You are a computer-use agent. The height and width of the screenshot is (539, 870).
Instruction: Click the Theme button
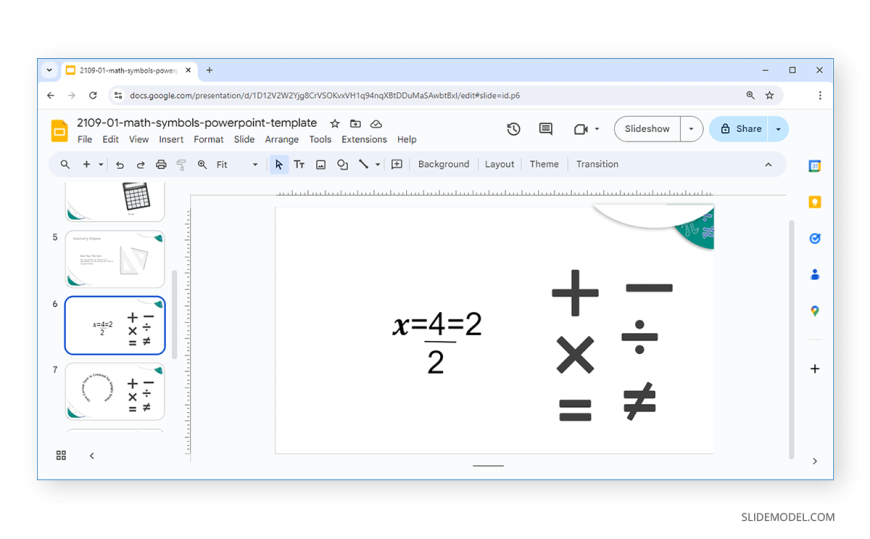(x=544, y=164)
